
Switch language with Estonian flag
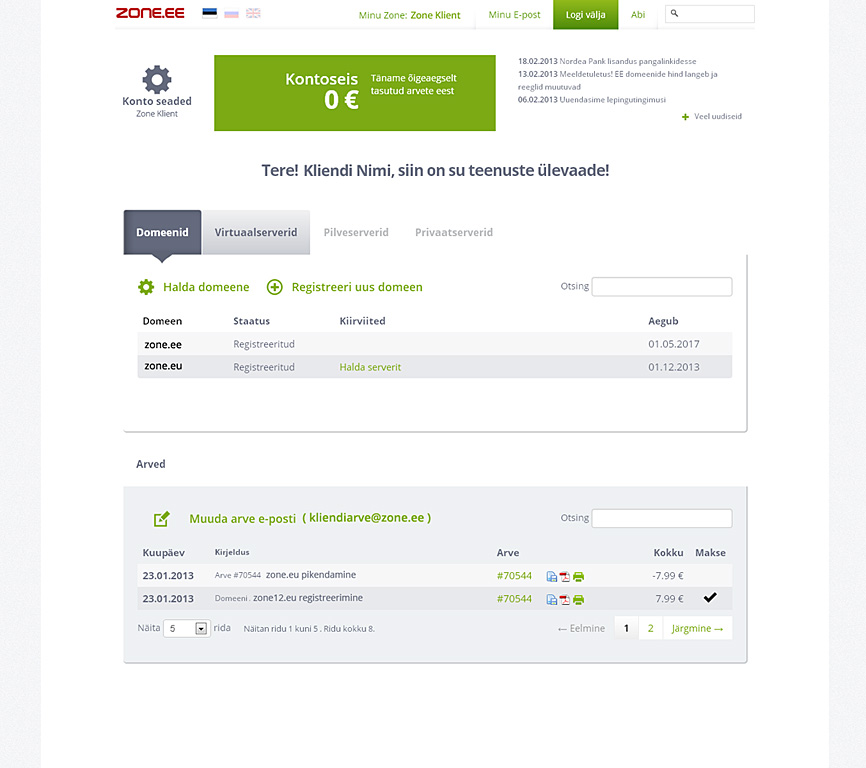(209, 13)
